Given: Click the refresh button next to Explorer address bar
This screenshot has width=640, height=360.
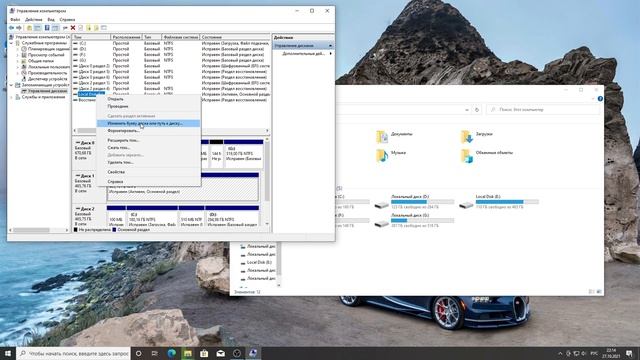Looking at the screenshot, I should coord(477,110).
